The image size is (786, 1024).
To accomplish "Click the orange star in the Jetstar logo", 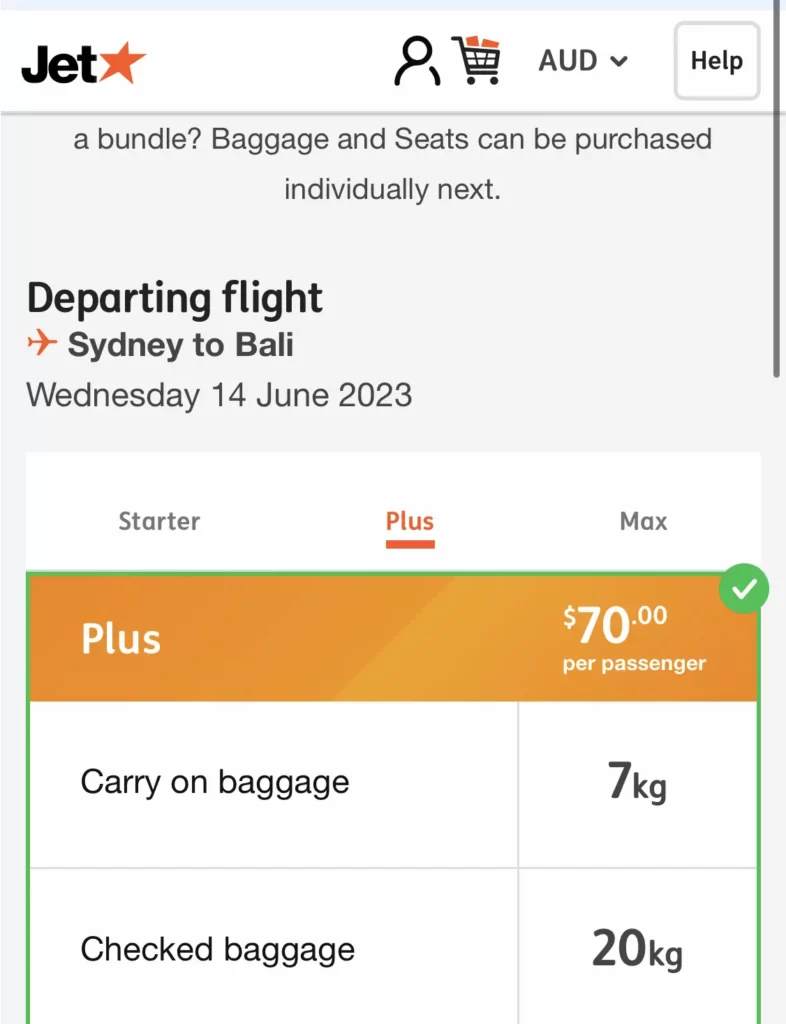I will click(122, 61).
